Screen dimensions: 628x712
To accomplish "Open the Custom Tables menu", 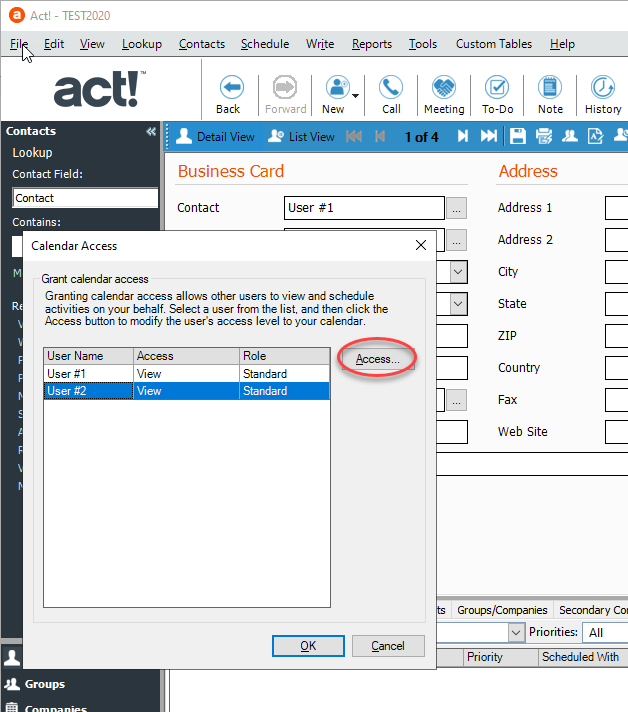I will pos(494,44).
